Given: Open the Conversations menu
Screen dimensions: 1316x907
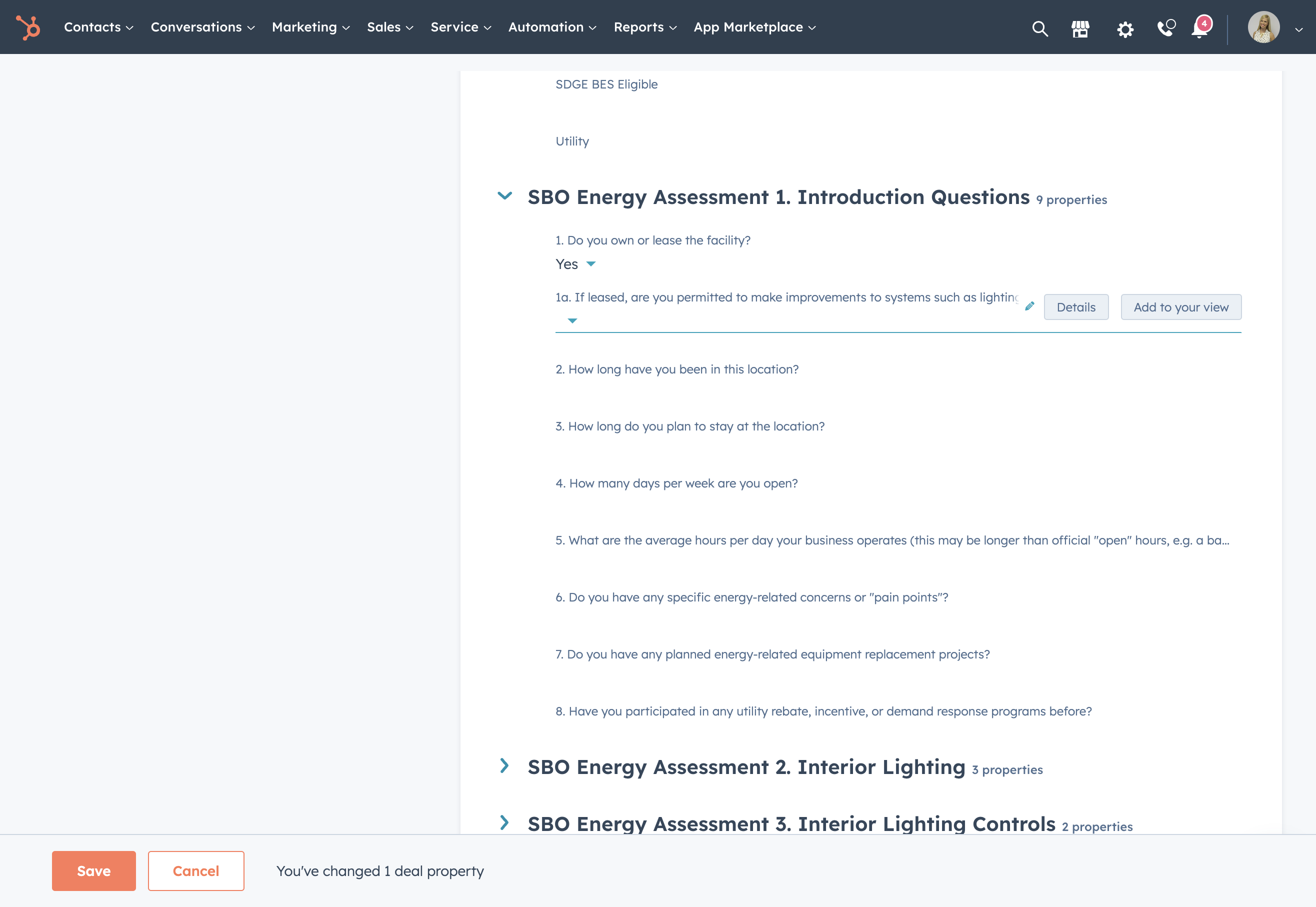Looking at the screenshot, I should pyautogui.click(x=203, y=27).
